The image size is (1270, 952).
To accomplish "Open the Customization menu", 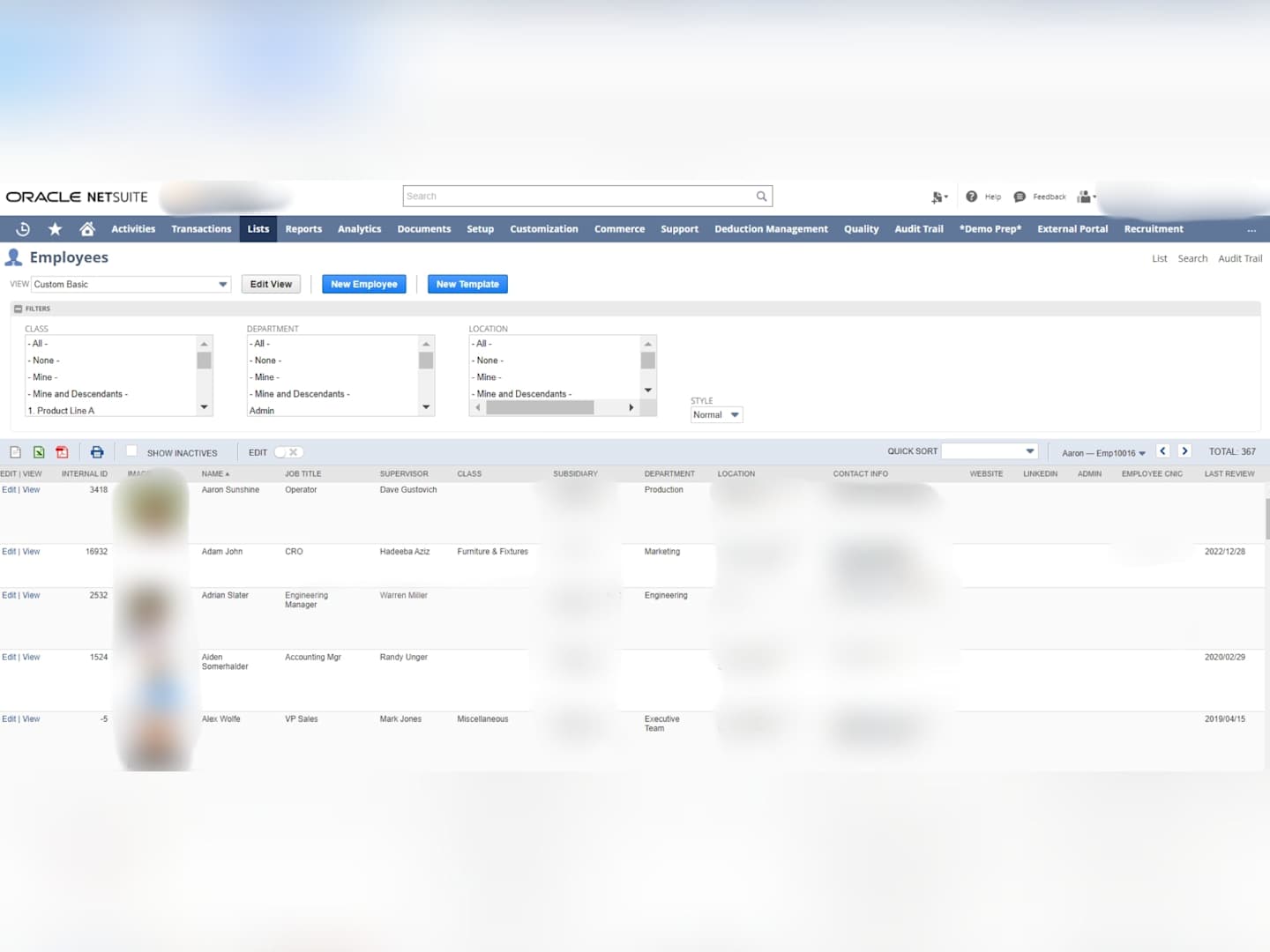I will pyautogui.click(x=544, y=229).
